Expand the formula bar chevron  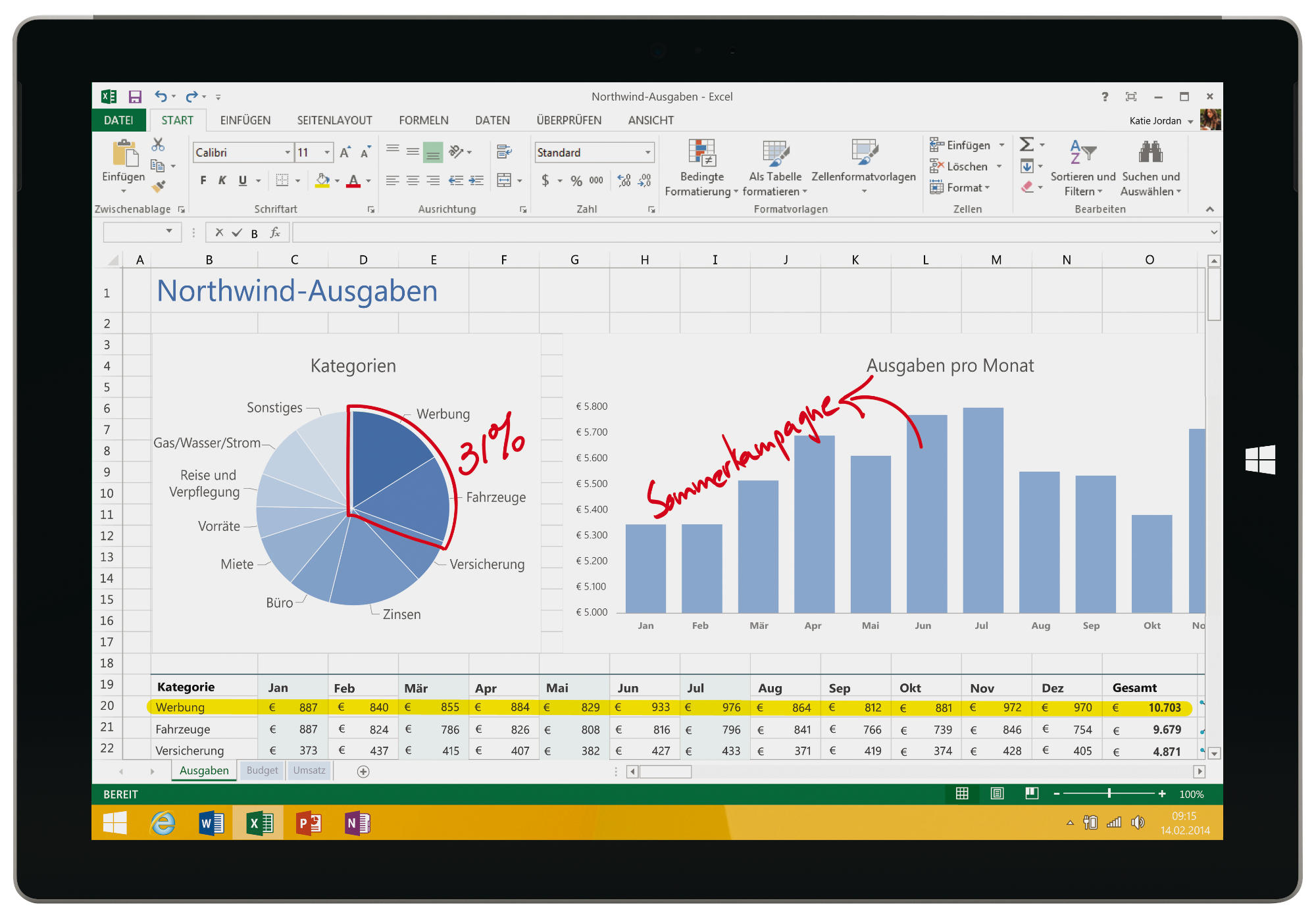point(1214,232)
